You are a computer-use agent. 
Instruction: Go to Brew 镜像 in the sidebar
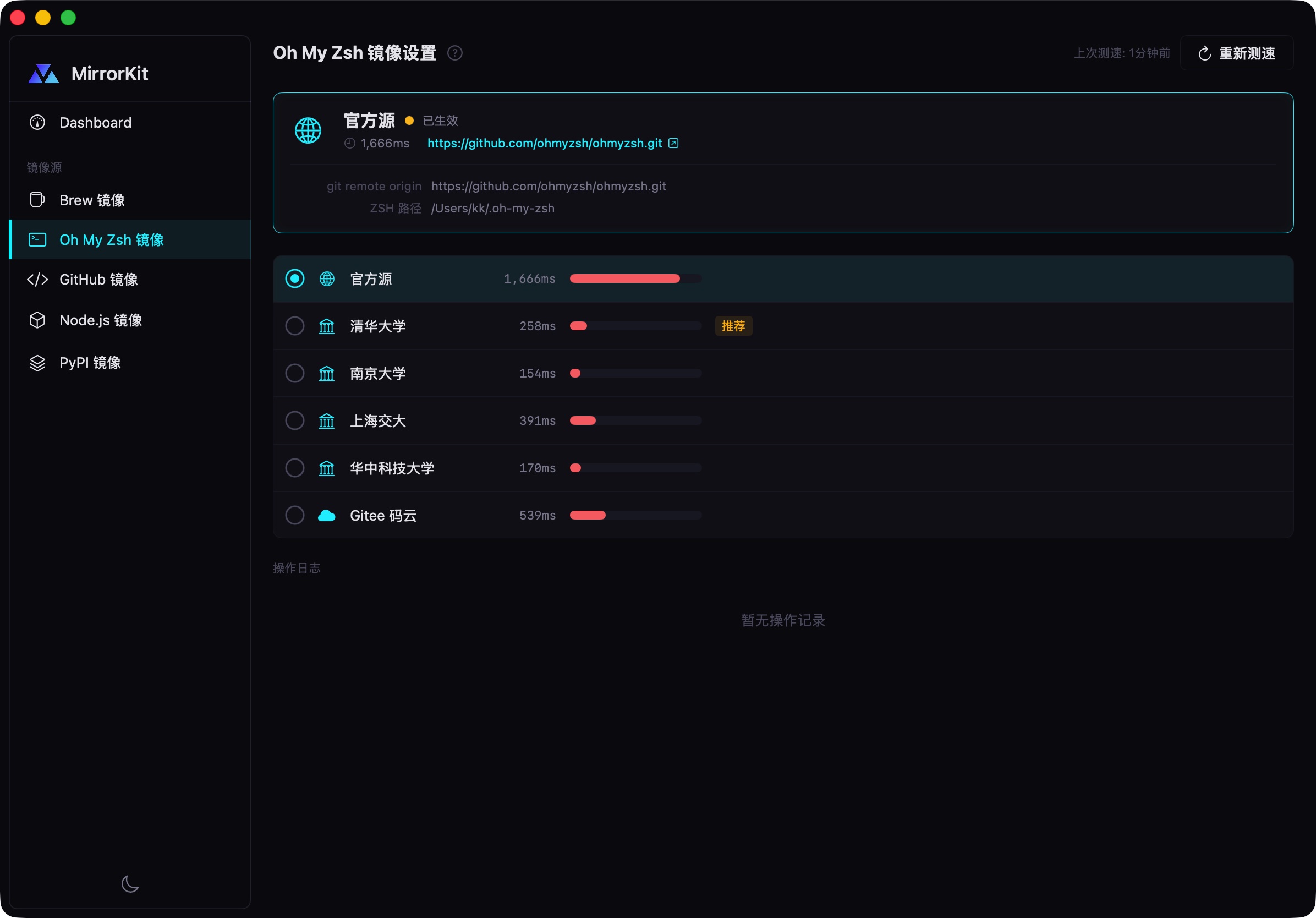tap(130, 200)
